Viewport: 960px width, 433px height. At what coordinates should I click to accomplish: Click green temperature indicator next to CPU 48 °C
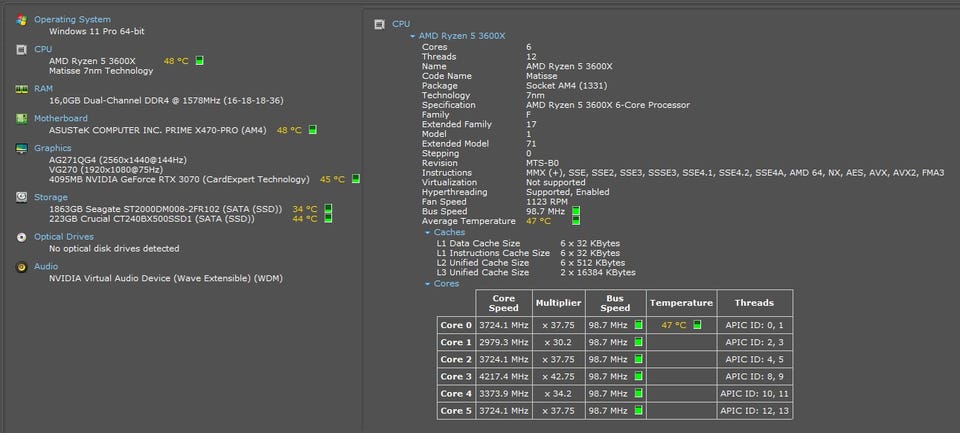[x=199, y=61]
